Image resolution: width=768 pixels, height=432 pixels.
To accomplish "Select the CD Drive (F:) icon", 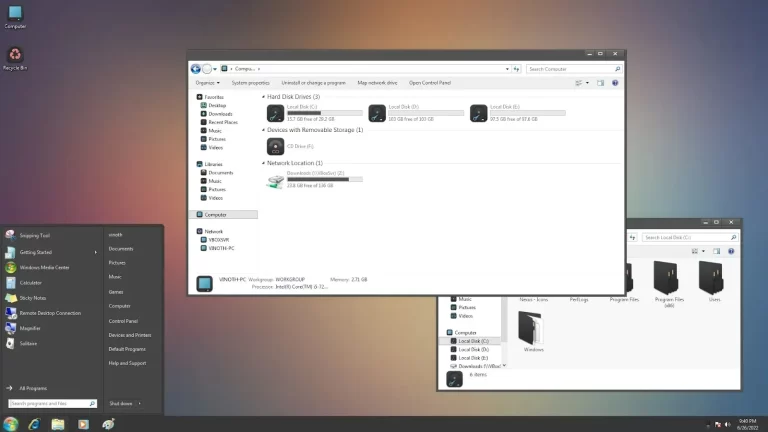I will pos(275,146).
